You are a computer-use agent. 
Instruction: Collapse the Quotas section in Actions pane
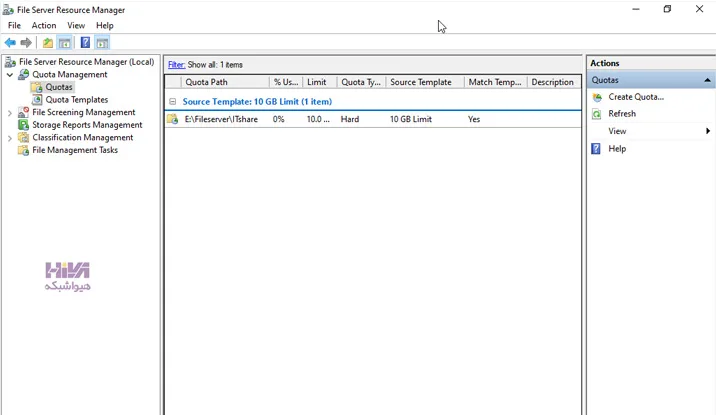[707, 80]
